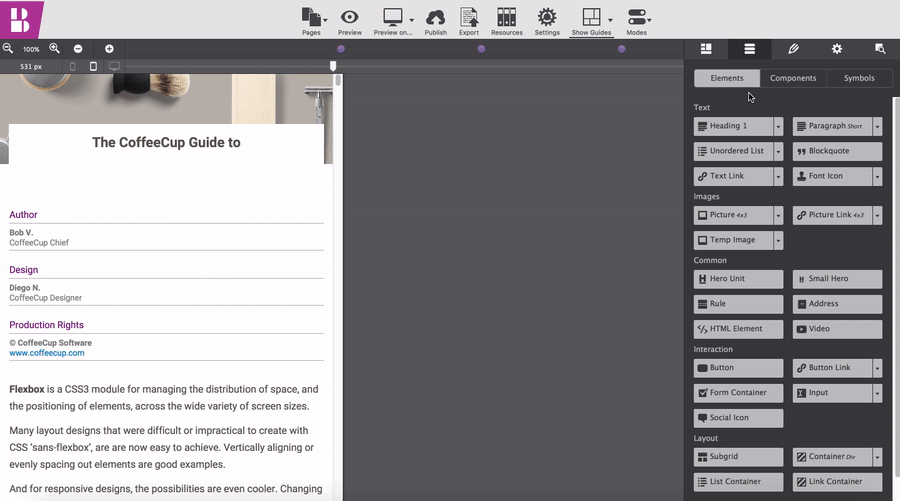This screenshot has width=900, height=501.
Task: Open the design brush panel tab icon
Action: point(793,49)
